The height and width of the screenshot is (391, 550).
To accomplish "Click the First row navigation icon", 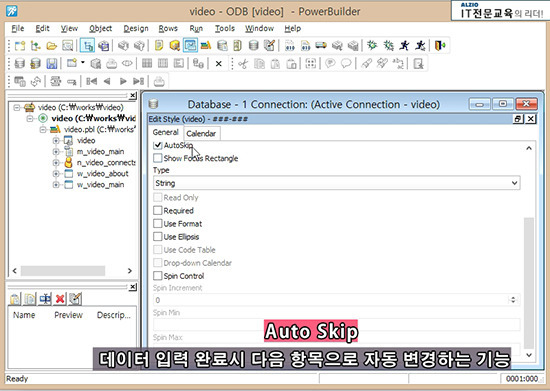I will (x=92, y=81).
